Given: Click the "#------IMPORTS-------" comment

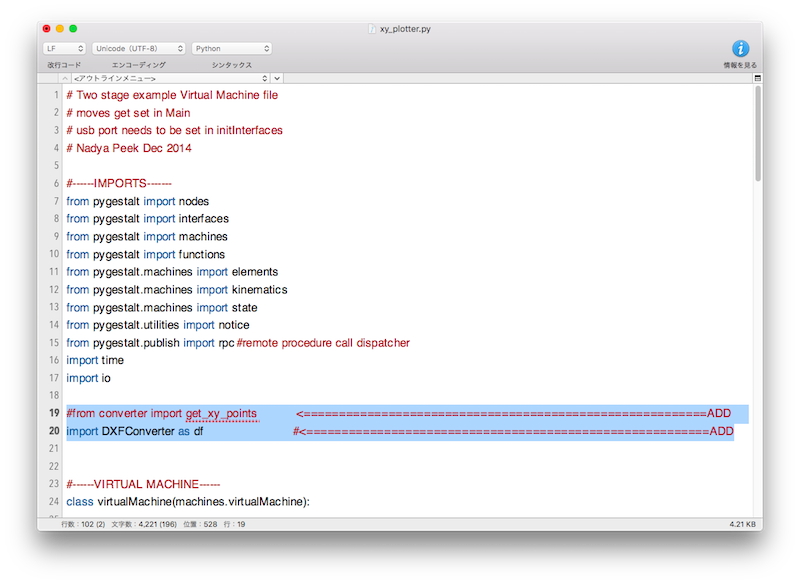Looking at the screenshot, I should point(119,183).
